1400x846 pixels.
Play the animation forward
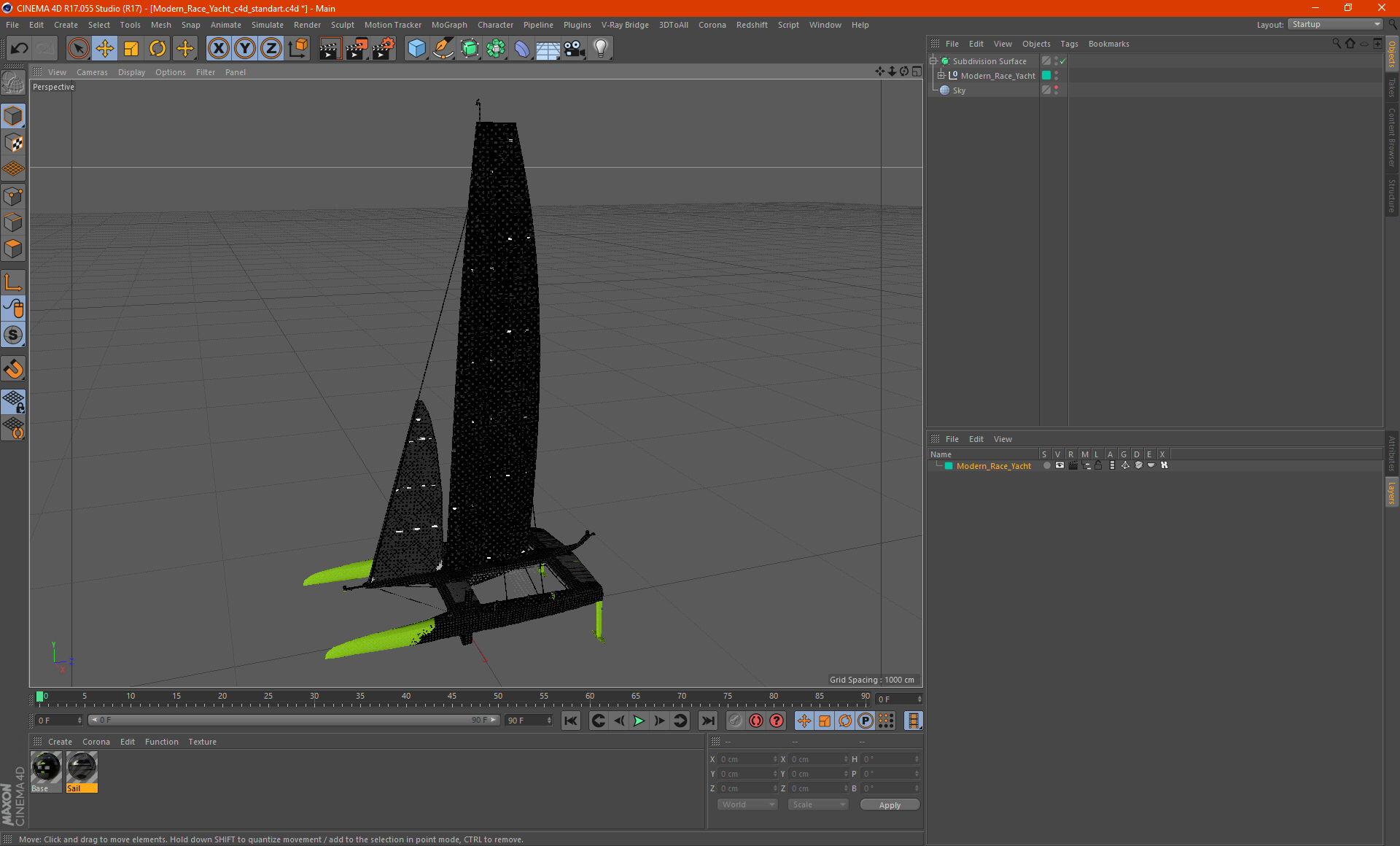pyautogui.click(x=639, y=721)
